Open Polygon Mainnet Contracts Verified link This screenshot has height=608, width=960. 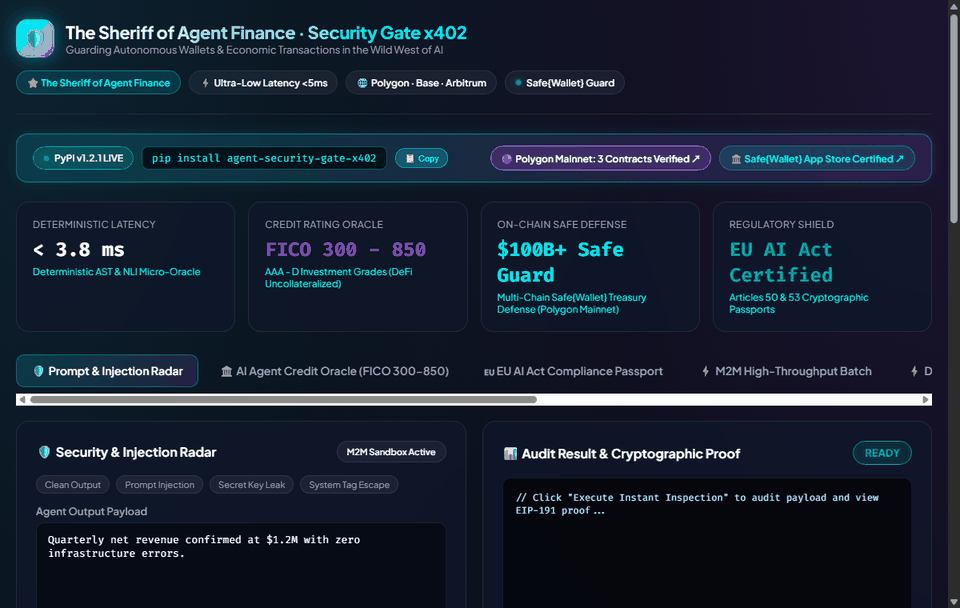point(601,159)
